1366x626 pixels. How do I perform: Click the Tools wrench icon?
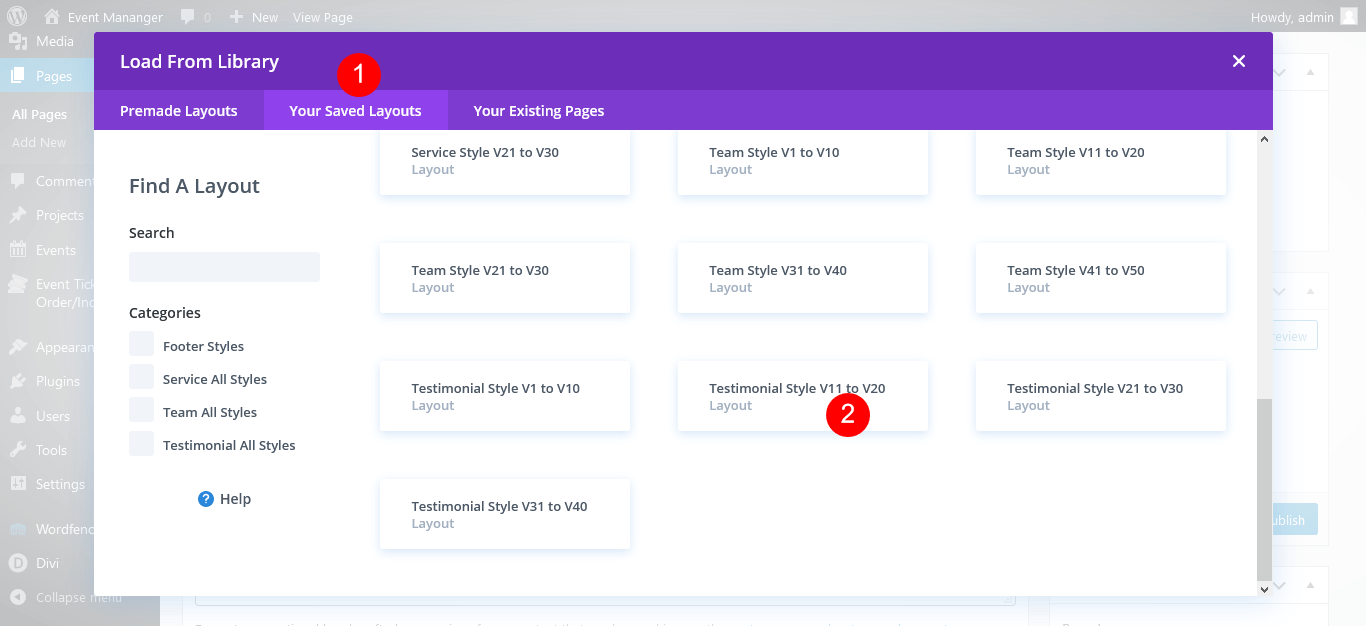pyautogui.click(x=18, y=450)
